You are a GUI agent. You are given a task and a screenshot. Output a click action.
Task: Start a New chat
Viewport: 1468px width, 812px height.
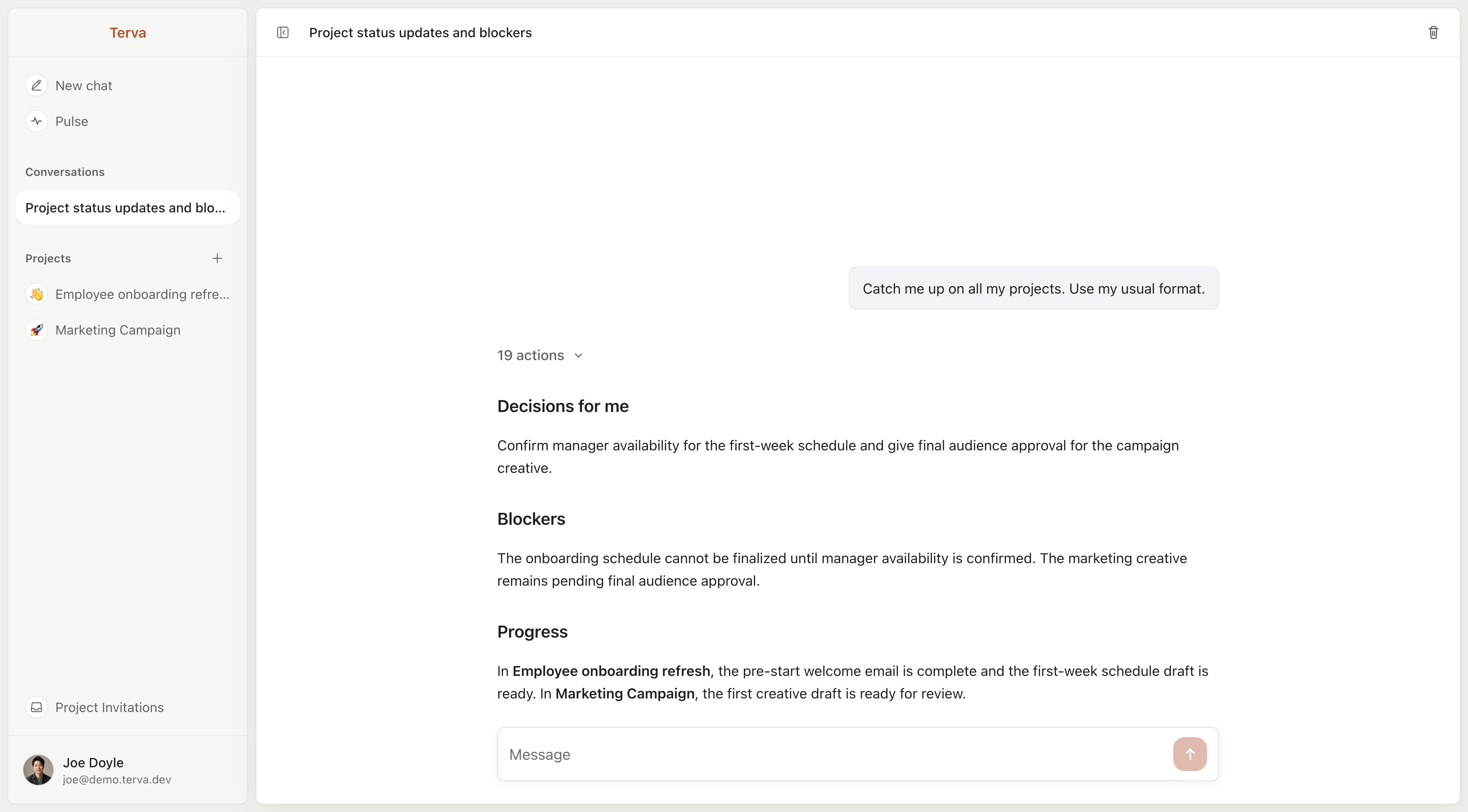127,85
